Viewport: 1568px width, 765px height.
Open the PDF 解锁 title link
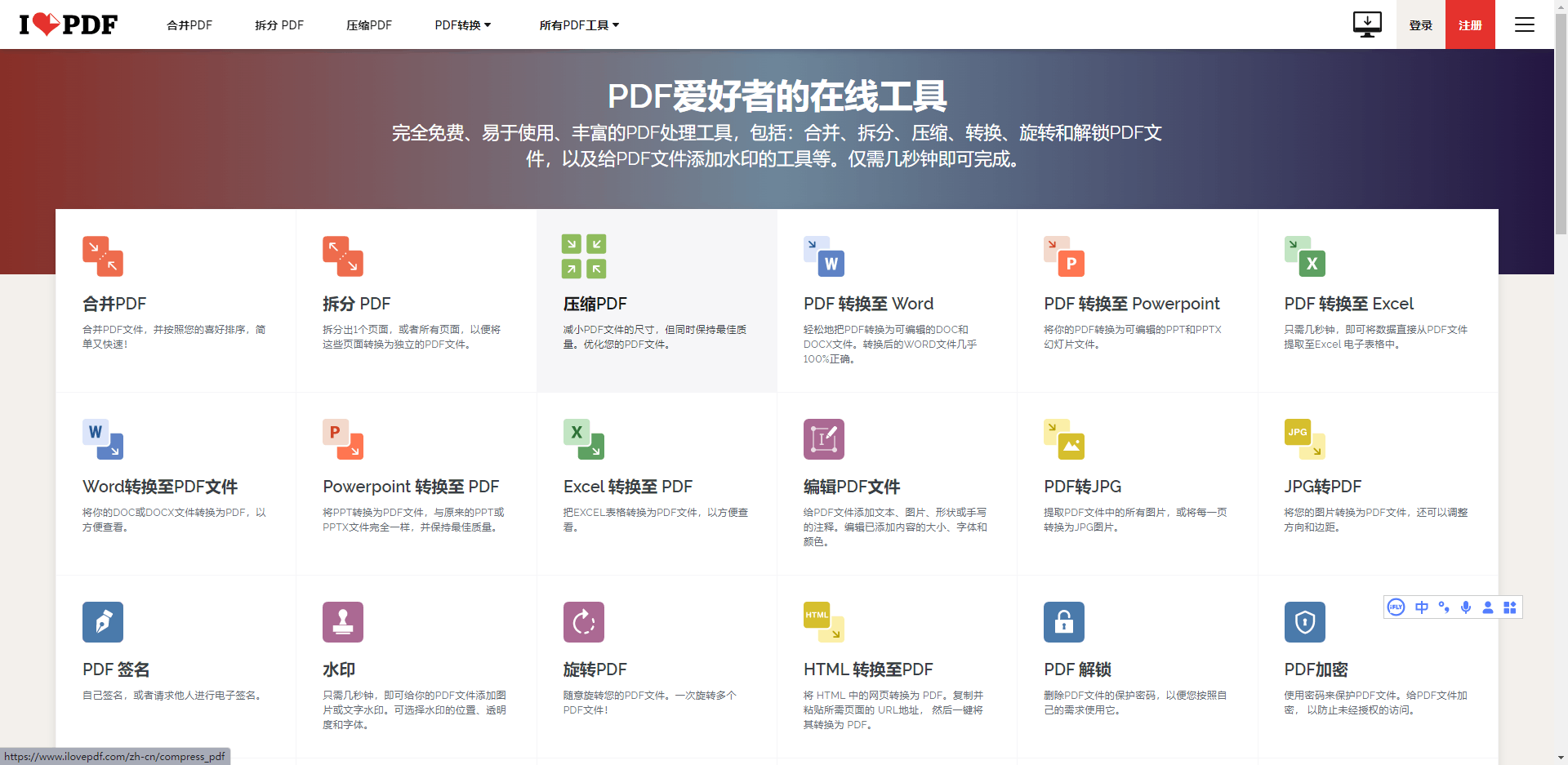1078,669
